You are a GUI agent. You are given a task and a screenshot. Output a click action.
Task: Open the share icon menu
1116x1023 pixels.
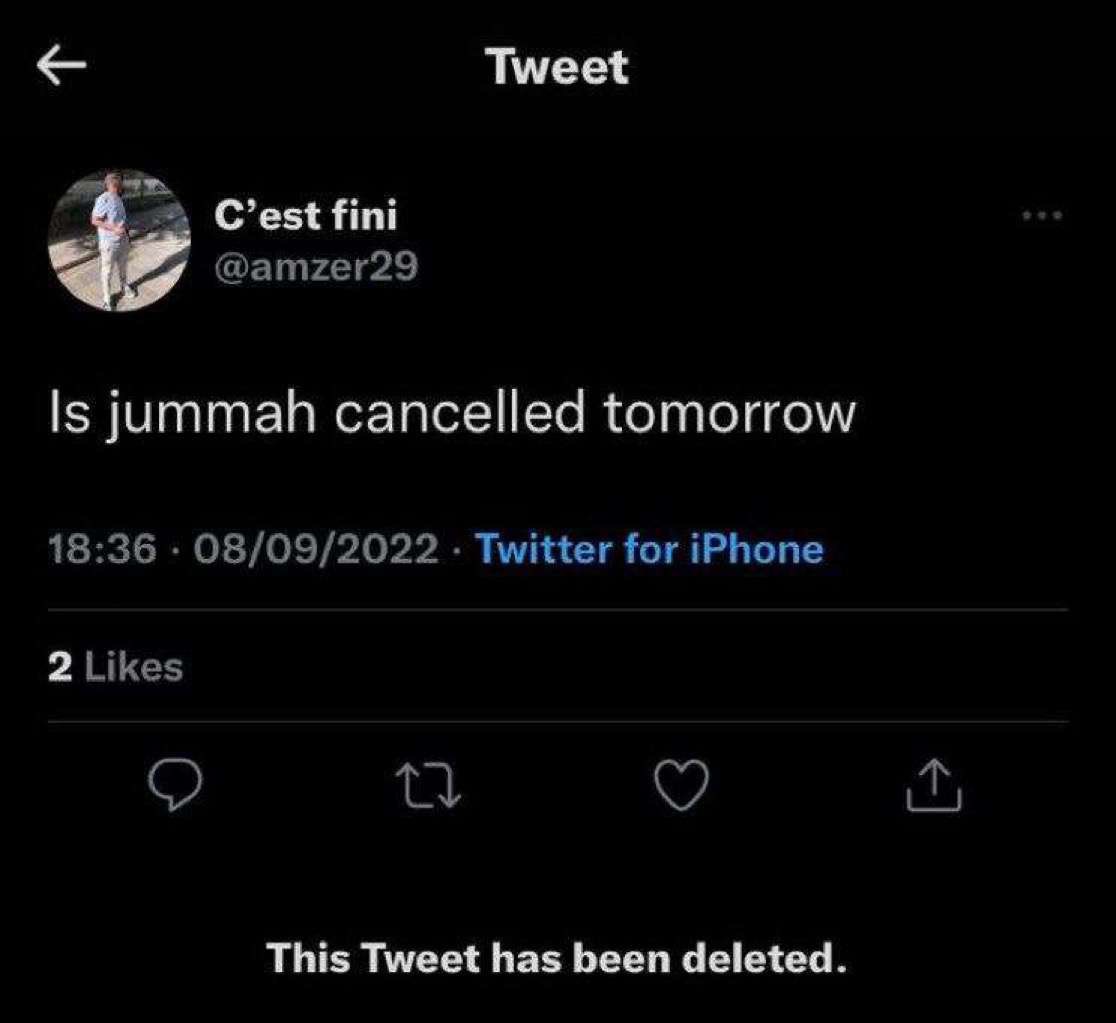coord(934,783)
